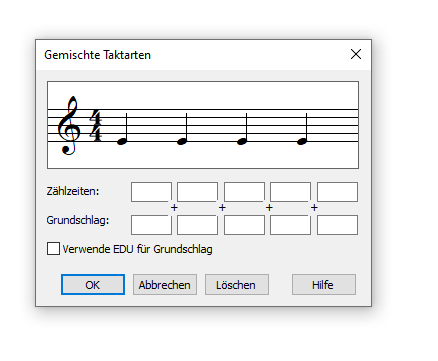The height and width of the screenshot is (361, 438).
Task: Select the fourth Grundschlag input box
Action: coord(290,225)
